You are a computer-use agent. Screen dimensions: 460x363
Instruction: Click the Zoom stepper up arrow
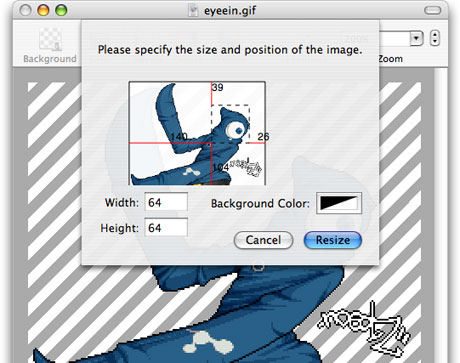(x=435, y=34)
